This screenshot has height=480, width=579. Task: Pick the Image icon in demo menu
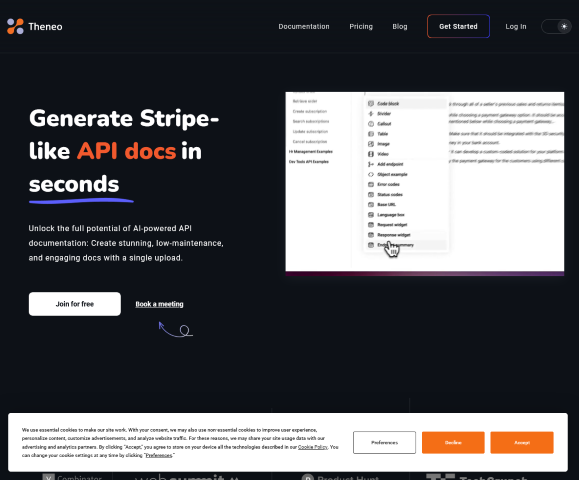[371, 144]
